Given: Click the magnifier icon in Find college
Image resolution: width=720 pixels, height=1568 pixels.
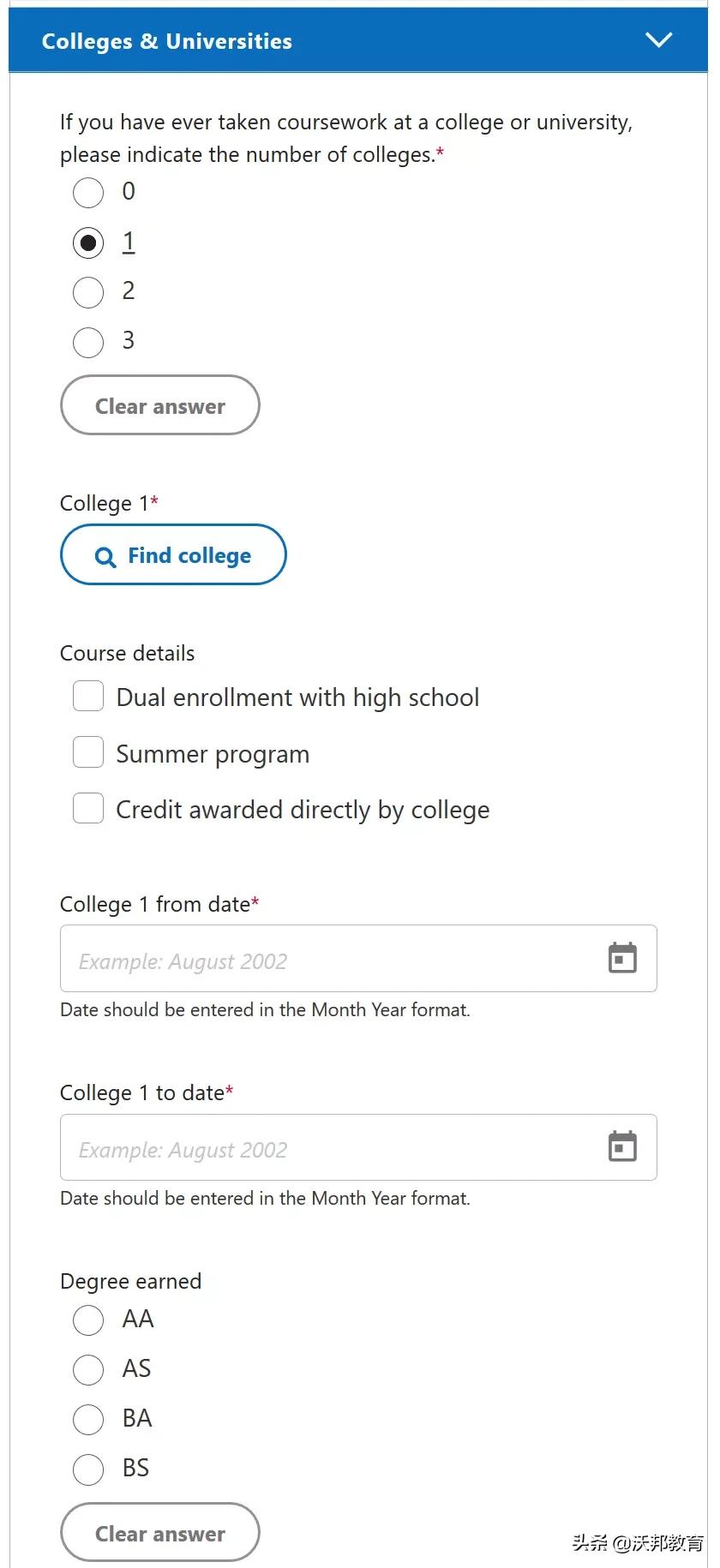Looking at the screenshot, I should point(105,557).
